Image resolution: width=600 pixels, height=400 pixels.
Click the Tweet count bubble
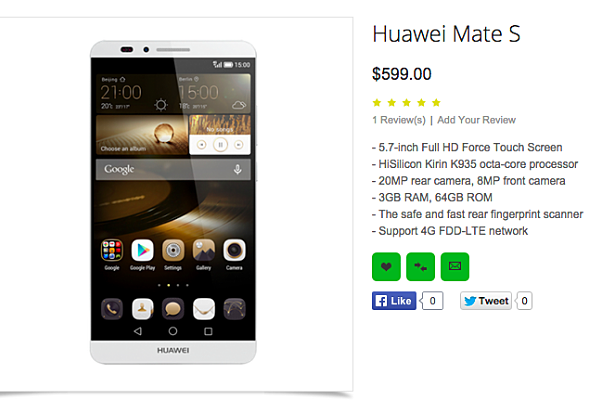[524, 301]
